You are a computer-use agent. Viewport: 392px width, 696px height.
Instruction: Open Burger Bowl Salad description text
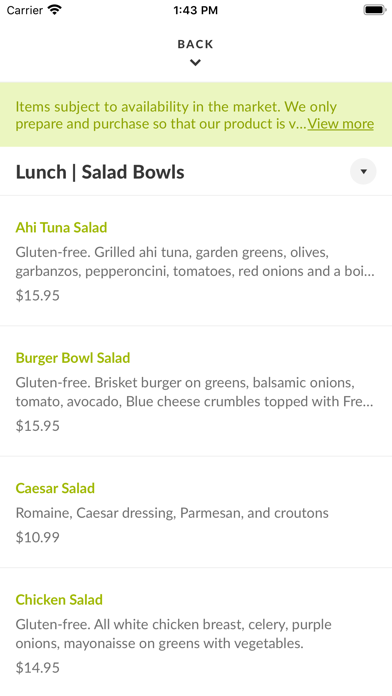coord(194,392)
